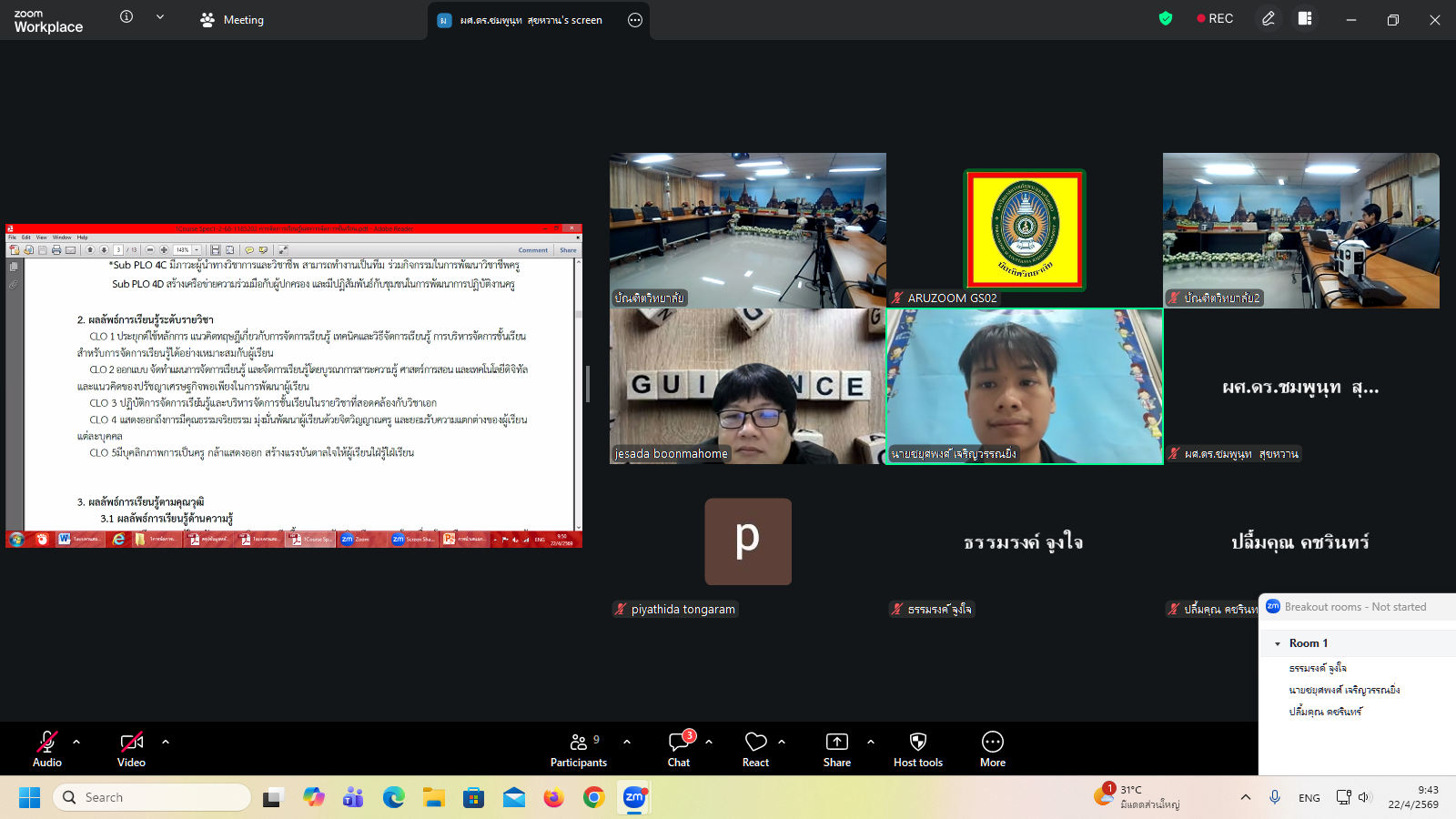Collapse the Room 1 breakout list

coord(1278,643)
